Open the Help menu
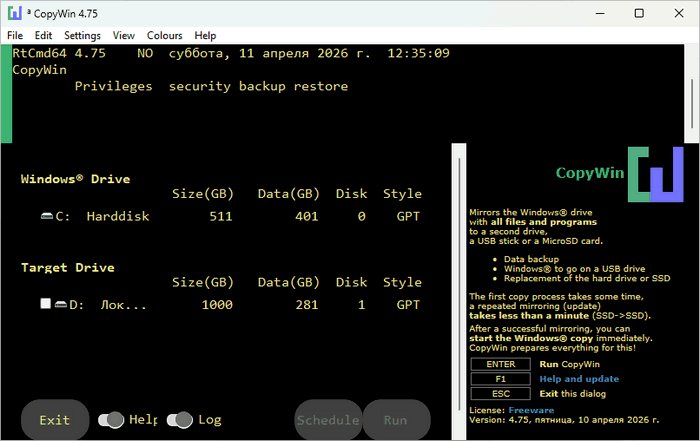This screenshot has width=700, height=441. [205, 35]
